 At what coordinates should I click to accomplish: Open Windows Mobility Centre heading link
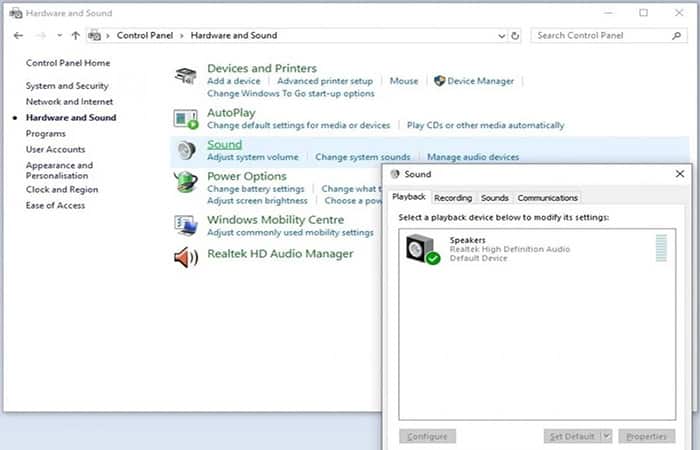pos(275,220)
